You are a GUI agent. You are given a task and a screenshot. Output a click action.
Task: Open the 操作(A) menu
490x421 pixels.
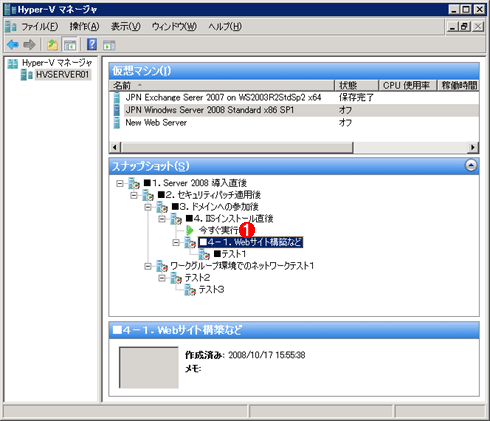pyautogui.click(x=84, y=26)
